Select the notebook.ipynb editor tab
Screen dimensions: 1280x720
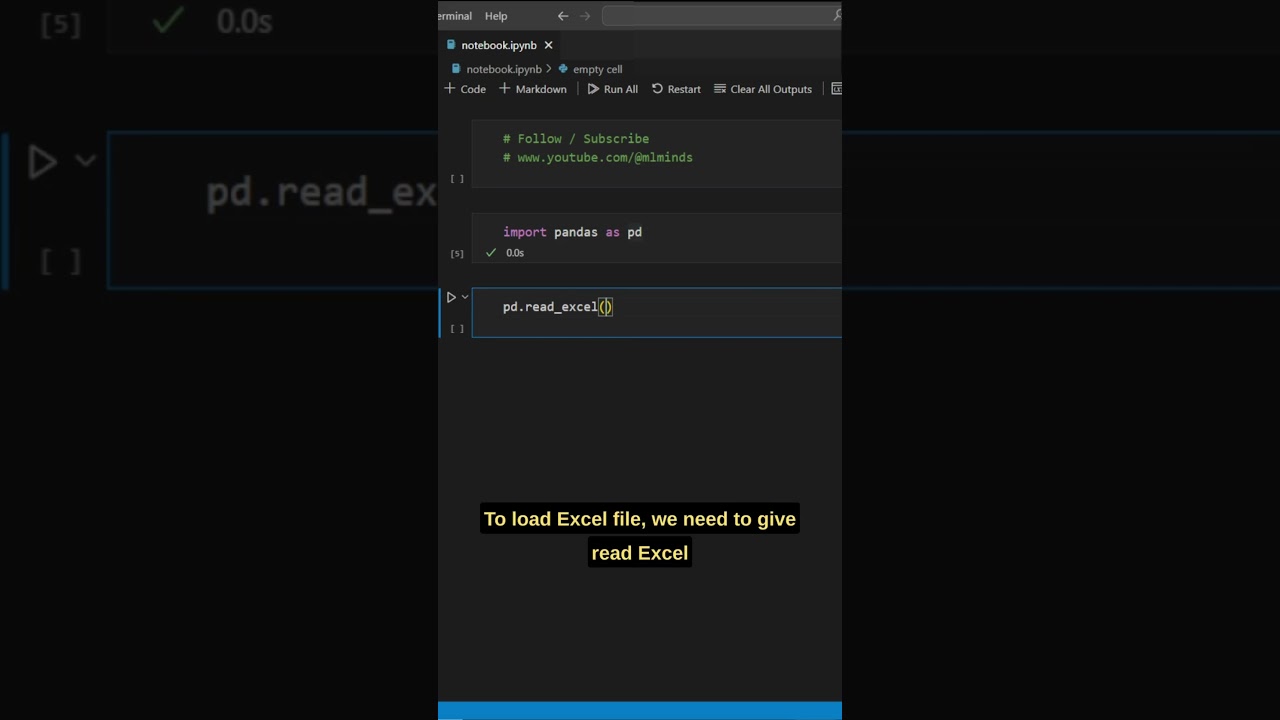click(499, 45)
